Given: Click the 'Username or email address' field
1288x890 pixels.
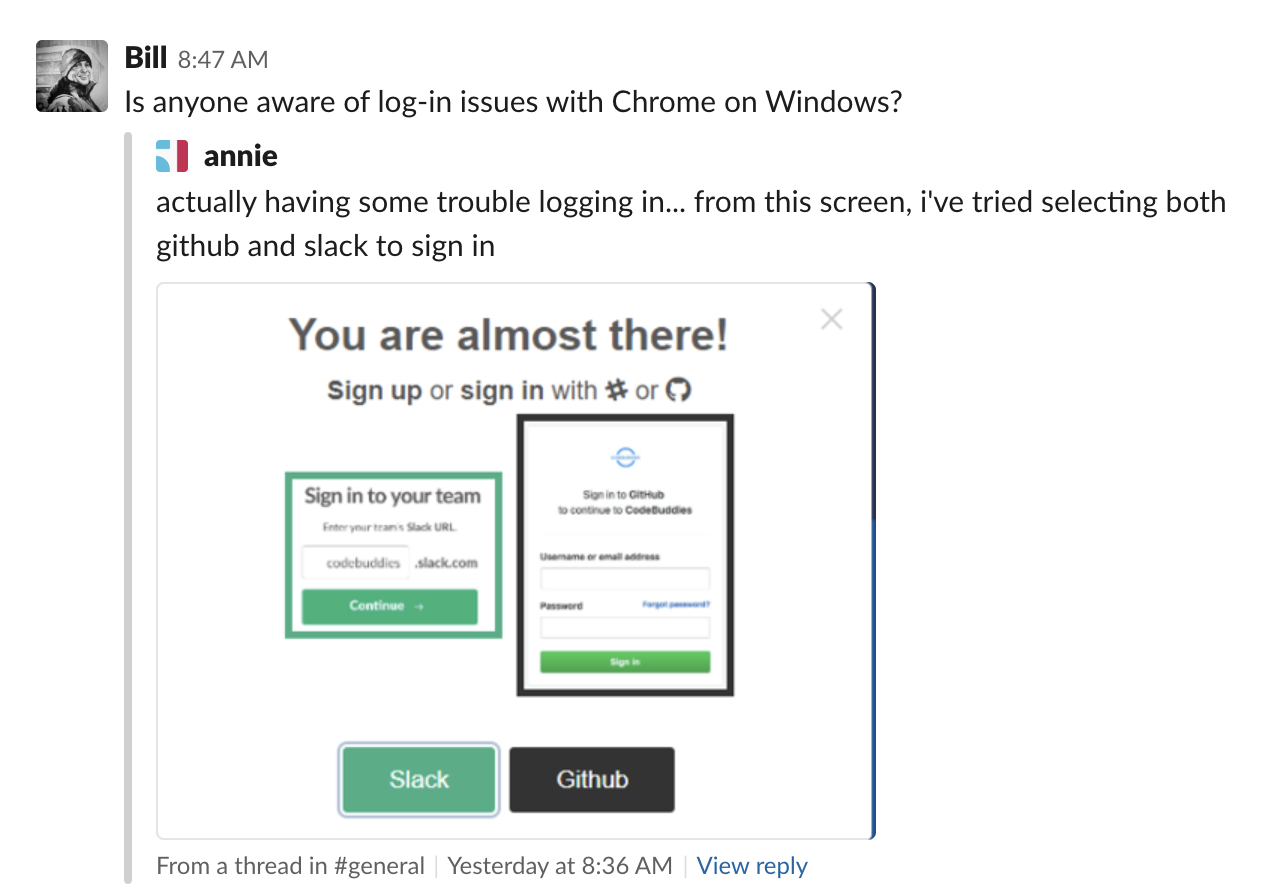Looking at the screenshot, I should [624, 578].
